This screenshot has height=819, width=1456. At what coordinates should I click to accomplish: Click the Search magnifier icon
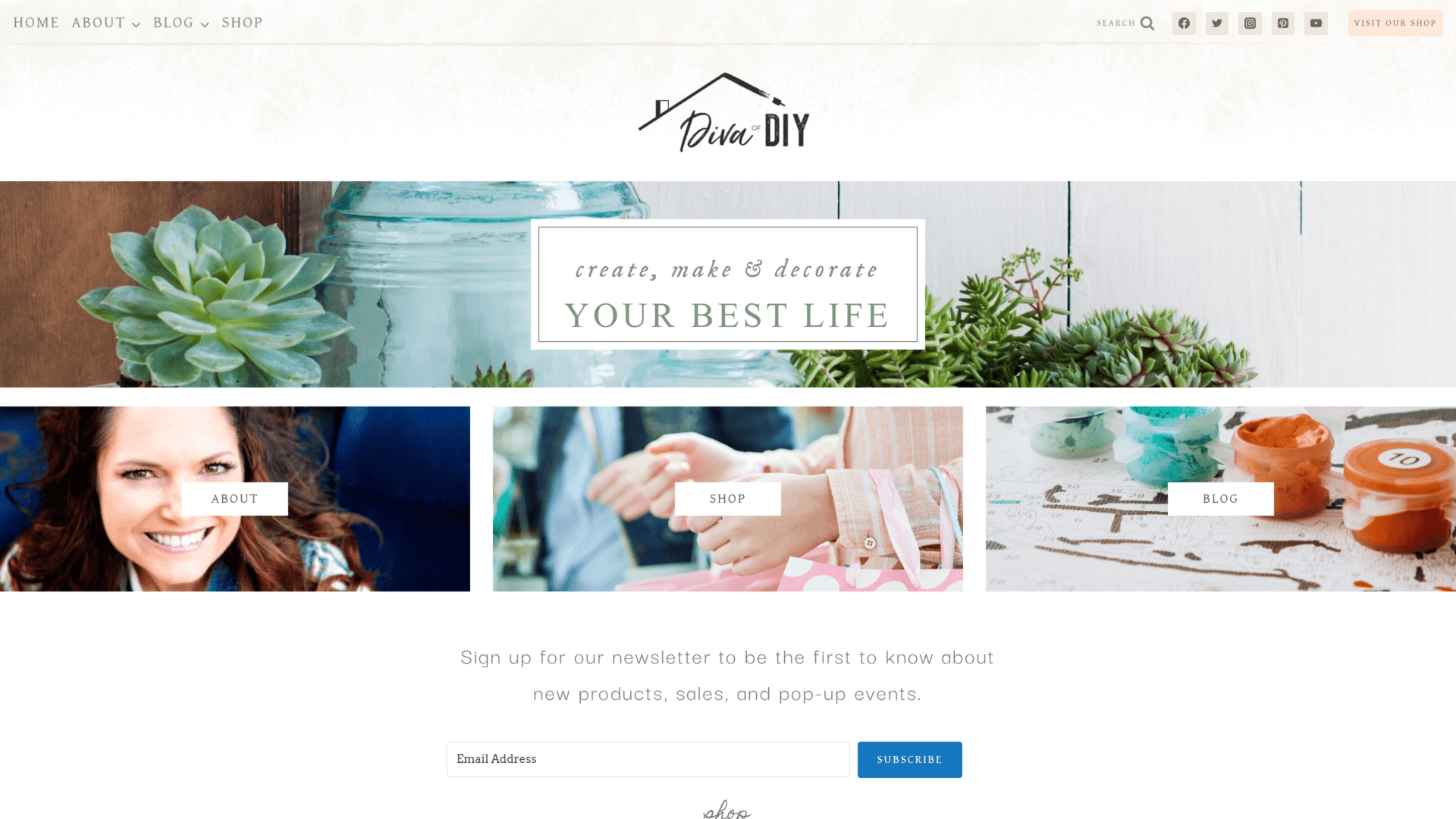[1147, 22]
